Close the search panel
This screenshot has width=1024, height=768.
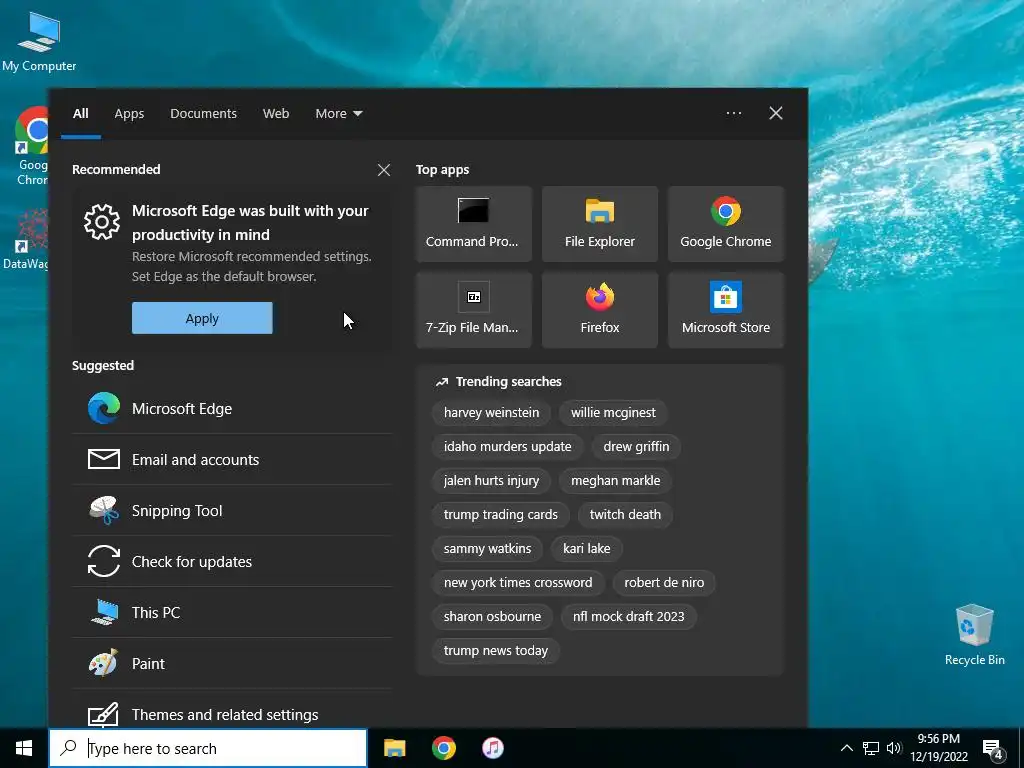776,113
